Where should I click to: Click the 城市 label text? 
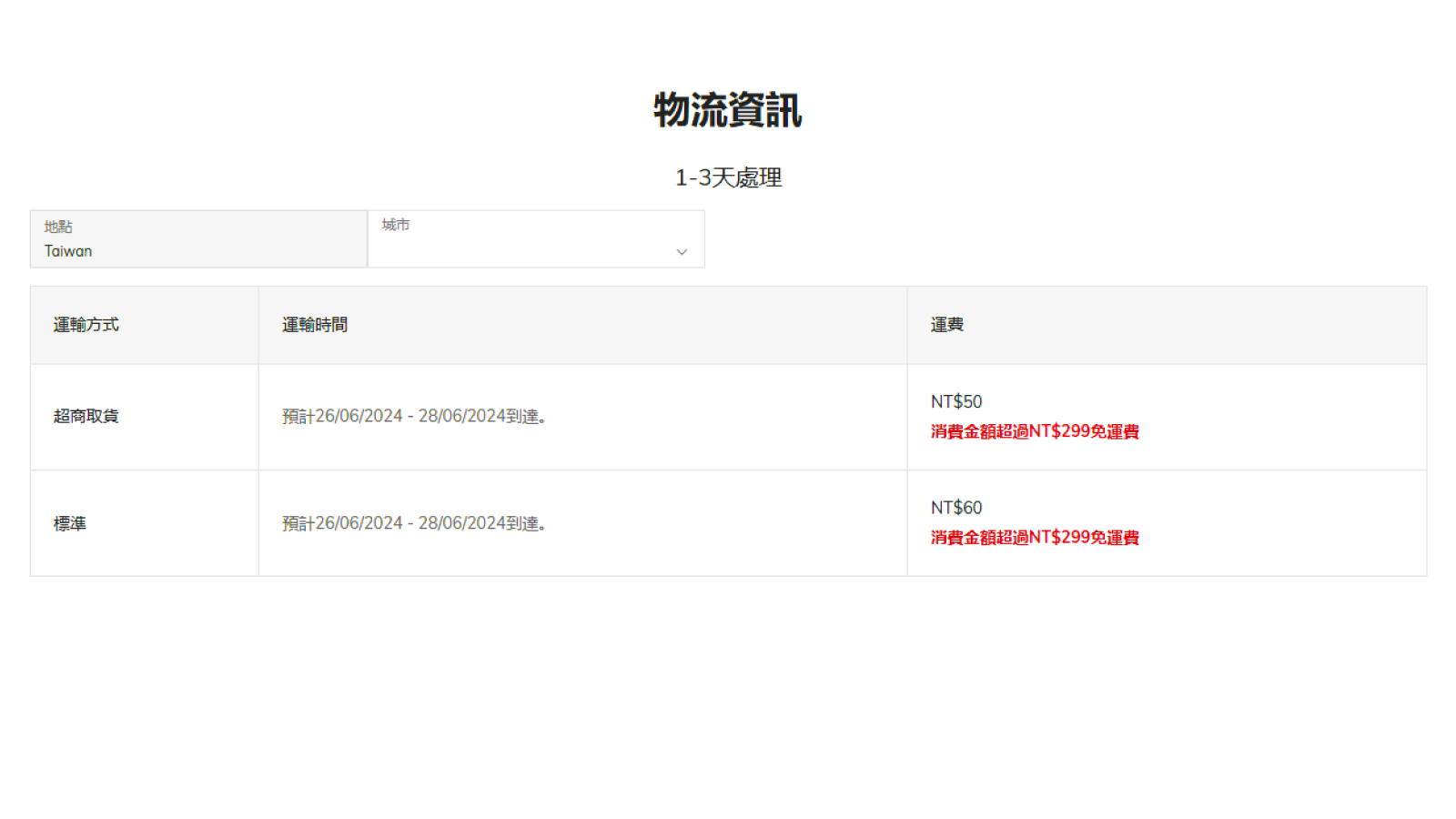coord(396,225)
